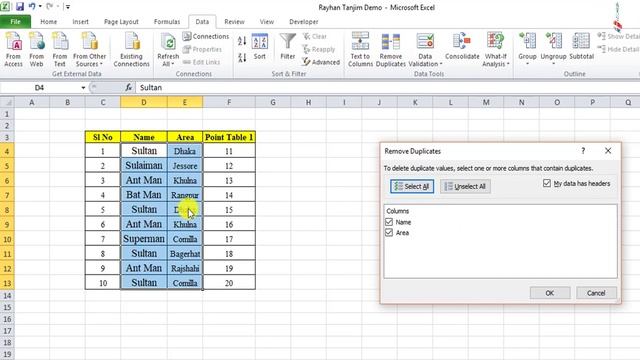Open the Undo history dropdown arrow
The width and height of the screenshot is (640, 360).
pyautogui.click(x=40, y=7)
